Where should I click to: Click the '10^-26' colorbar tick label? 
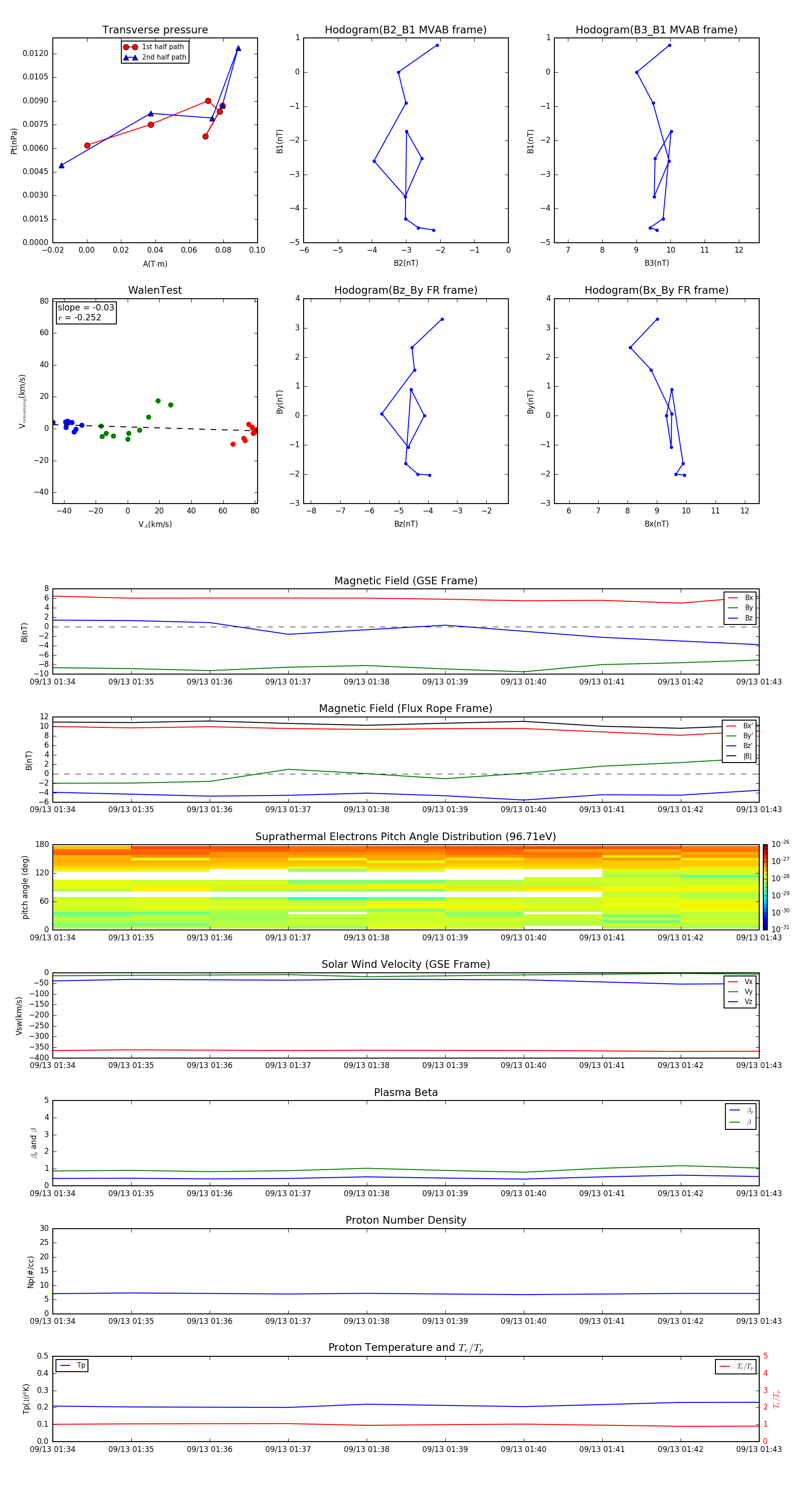pos(780,845)
